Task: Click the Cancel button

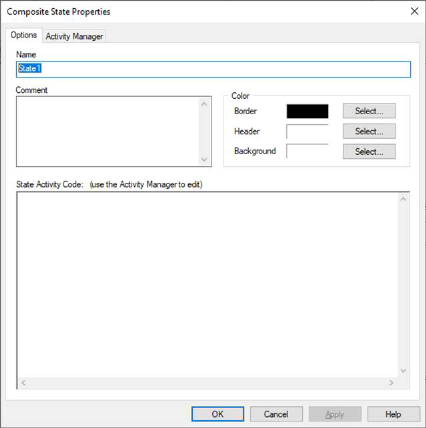Action: click(x=276, y=414)
